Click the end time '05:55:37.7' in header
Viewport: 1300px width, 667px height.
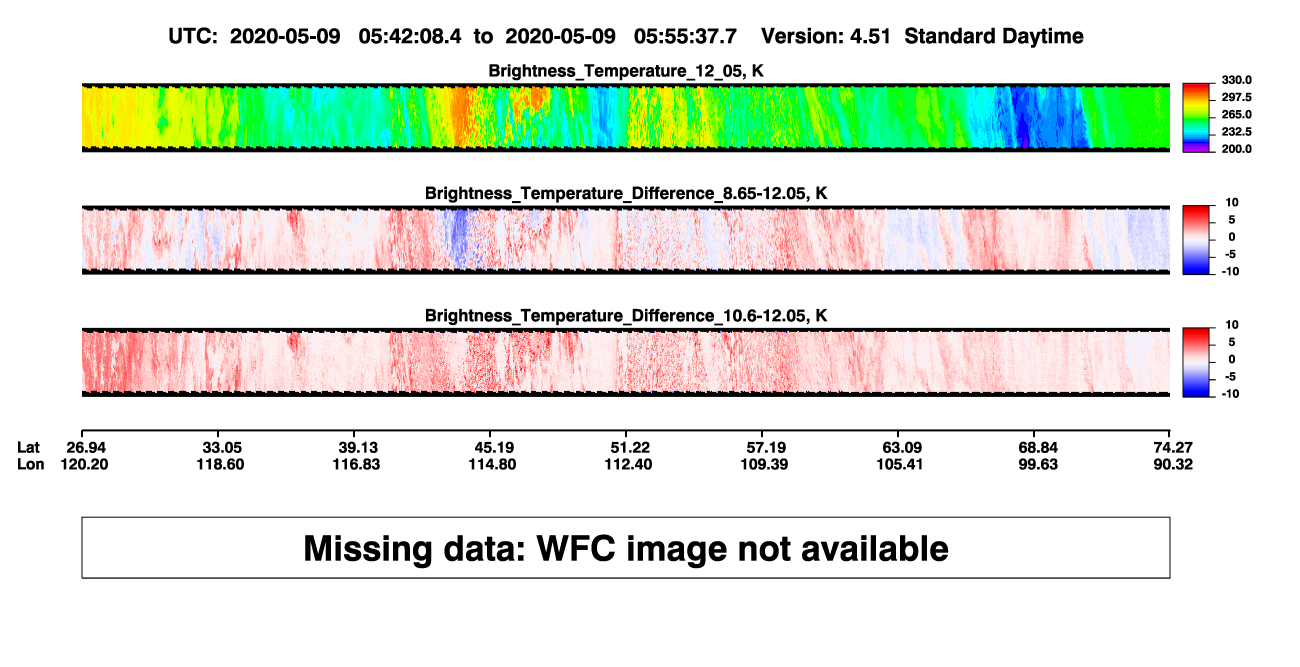[686, 36]
